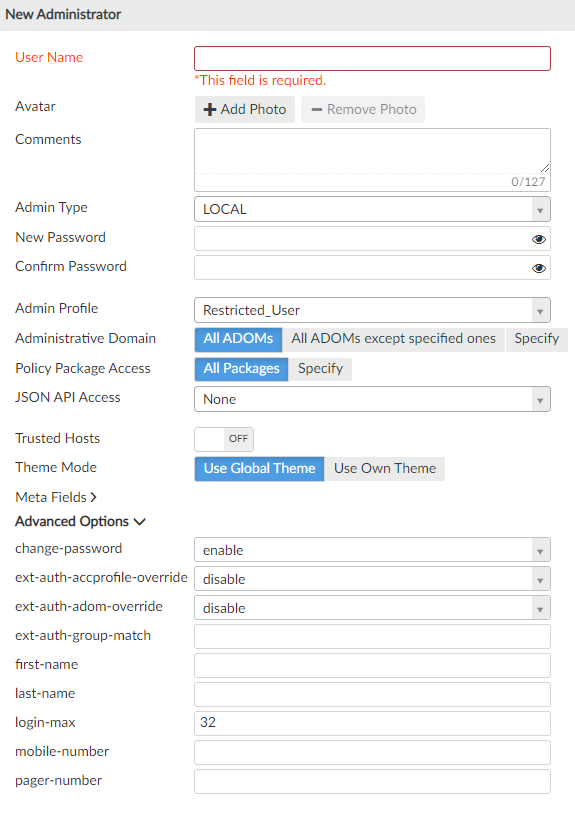Select All Packages option
The image size is (575, 817).
pyautogui.click(x=242, y=369)
